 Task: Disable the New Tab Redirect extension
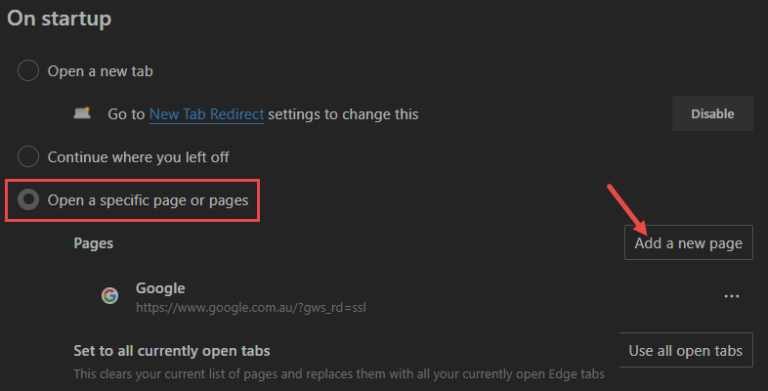[712, 114]
